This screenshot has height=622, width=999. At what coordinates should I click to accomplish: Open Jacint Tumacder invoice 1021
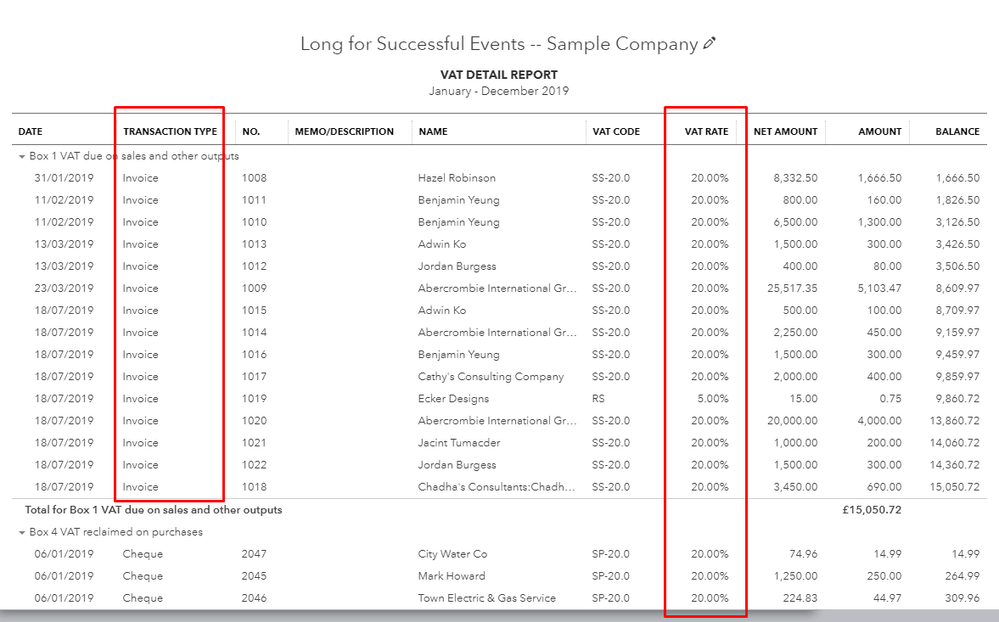(457, 443)
